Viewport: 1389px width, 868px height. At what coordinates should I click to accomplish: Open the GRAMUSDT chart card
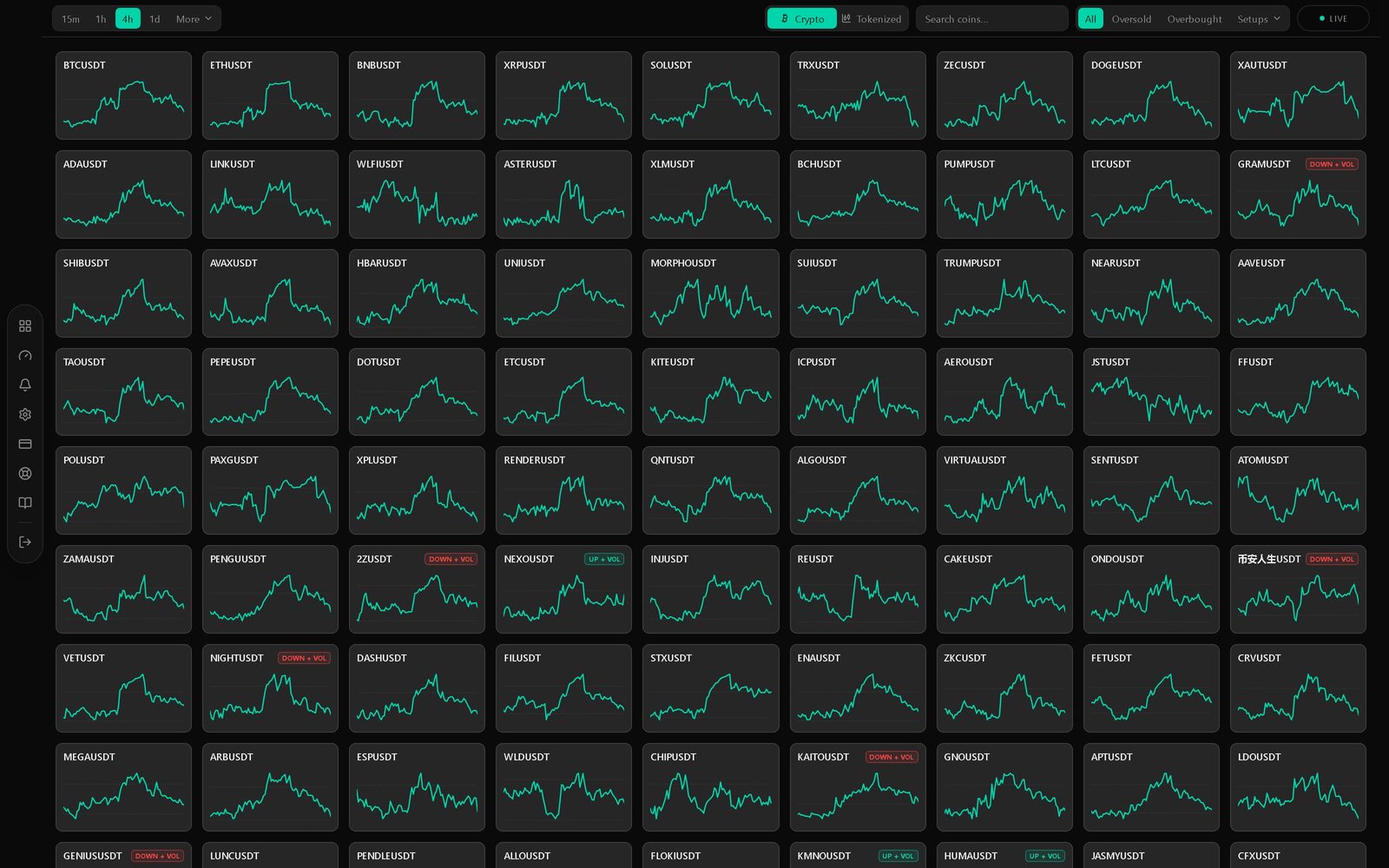pos(1298,194)
